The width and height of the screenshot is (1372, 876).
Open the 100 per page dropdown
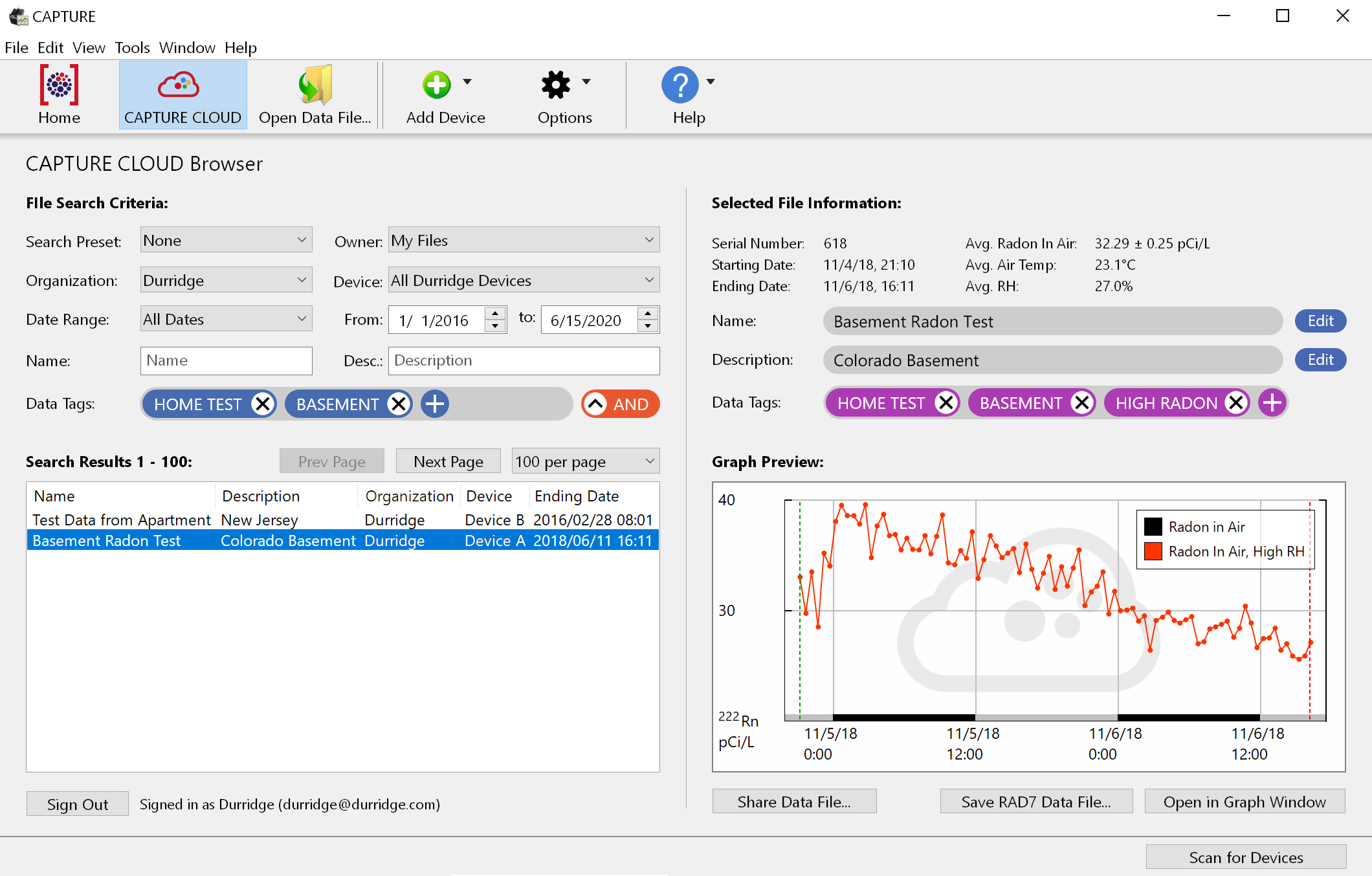pos(585,461)
